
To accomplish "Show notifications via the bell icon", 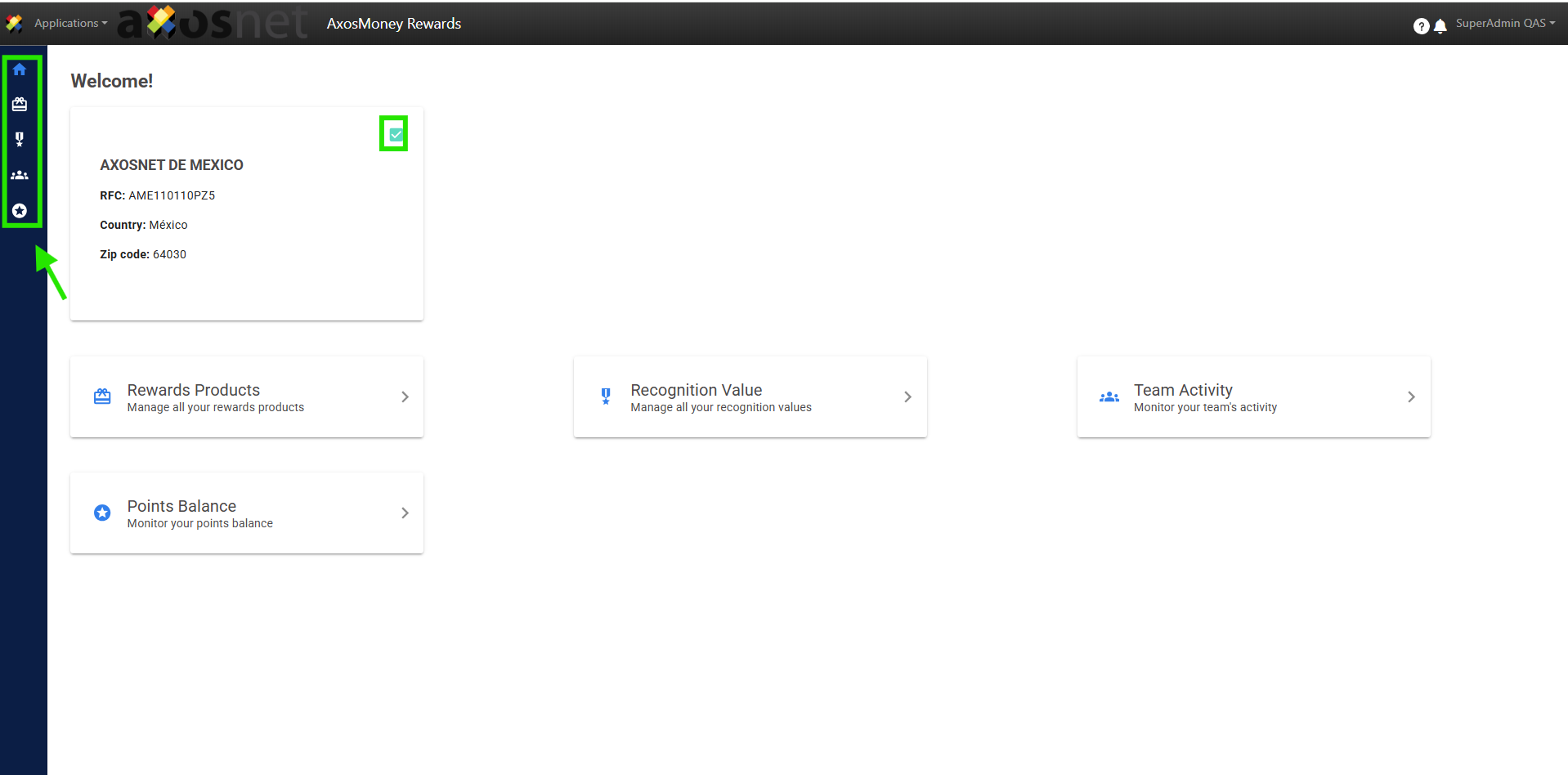I will pyautogui.click(x=1440, y=26).
